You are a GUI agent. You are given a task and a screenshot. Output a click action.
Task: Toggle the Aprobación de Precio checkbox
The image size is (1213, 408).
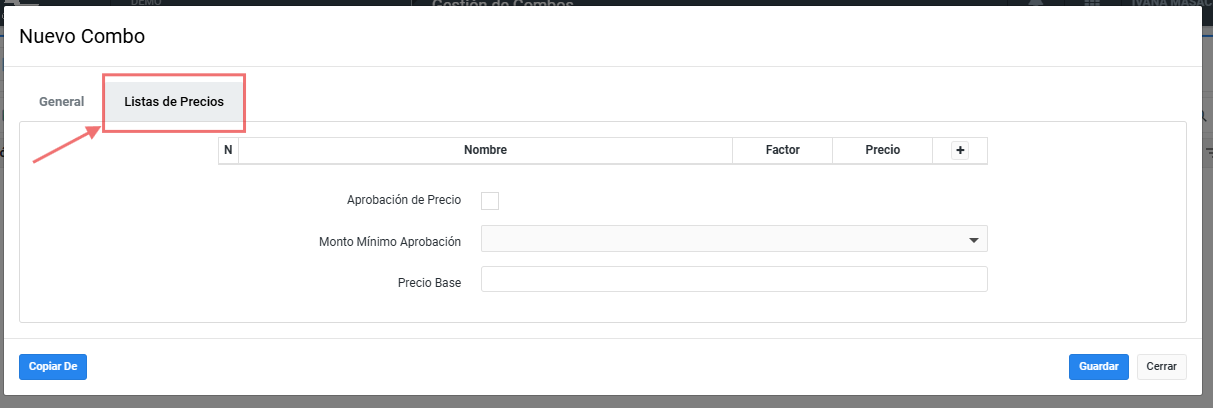[x=490, y=201]
